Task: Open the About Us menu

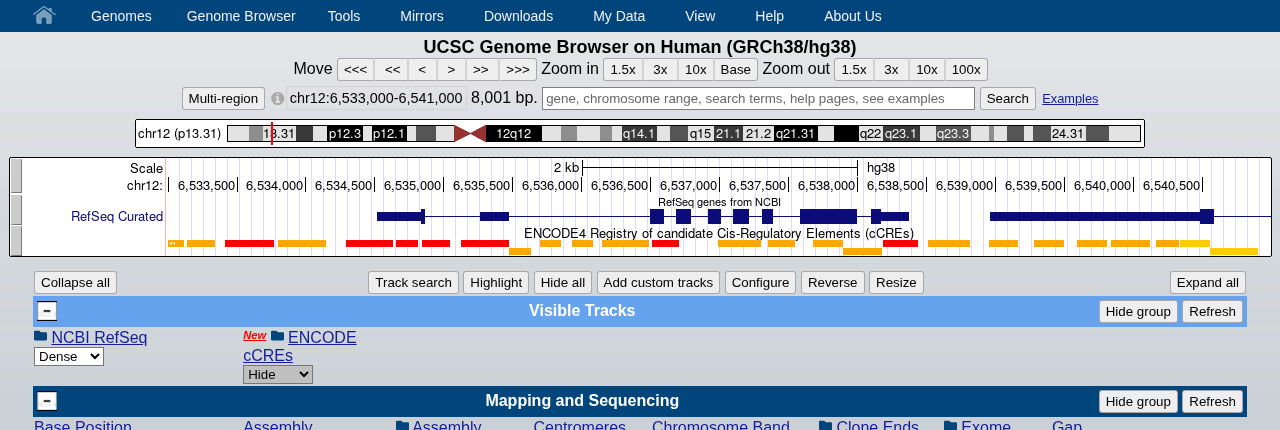Action: click(x=853, y=16)
